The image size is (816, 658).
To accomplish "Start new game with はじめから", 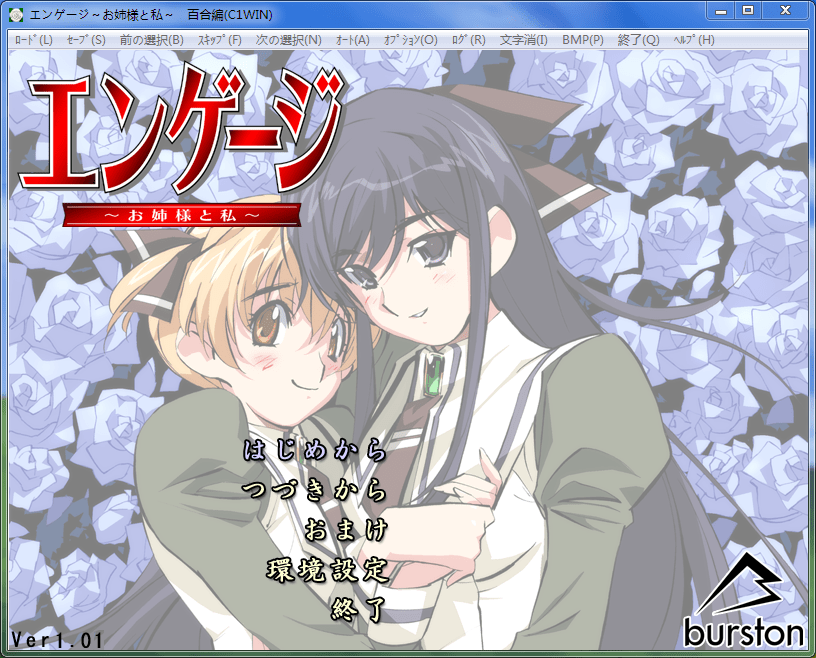I will (x=314, y=451).
